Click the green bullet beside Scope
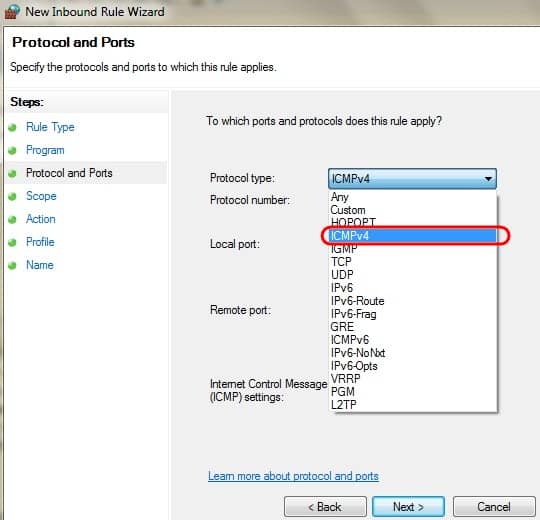The width and height of the screenshot is (540, 520). 12,196
